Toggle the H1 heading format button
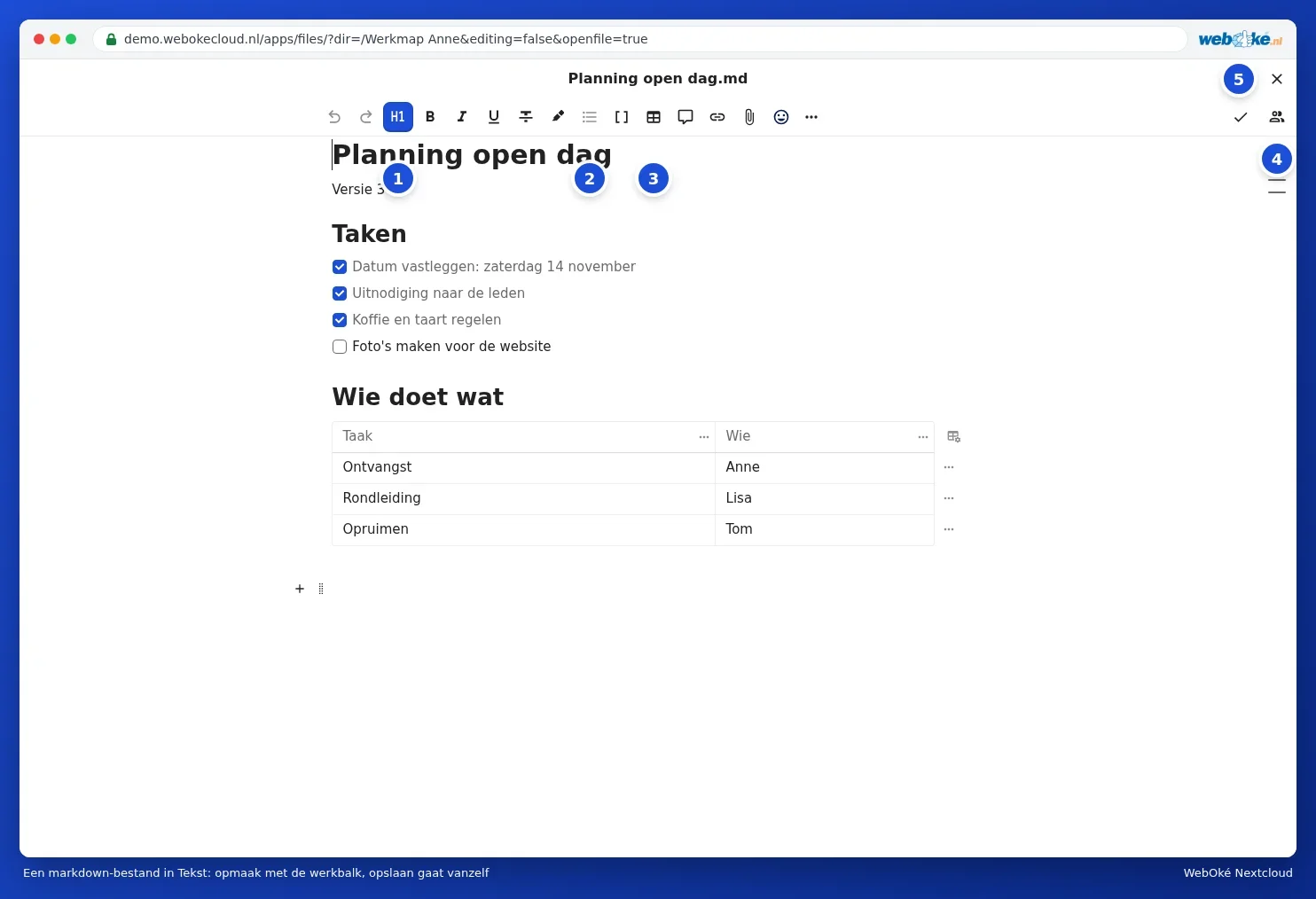The image size is (1316, 899). [398, 117]
